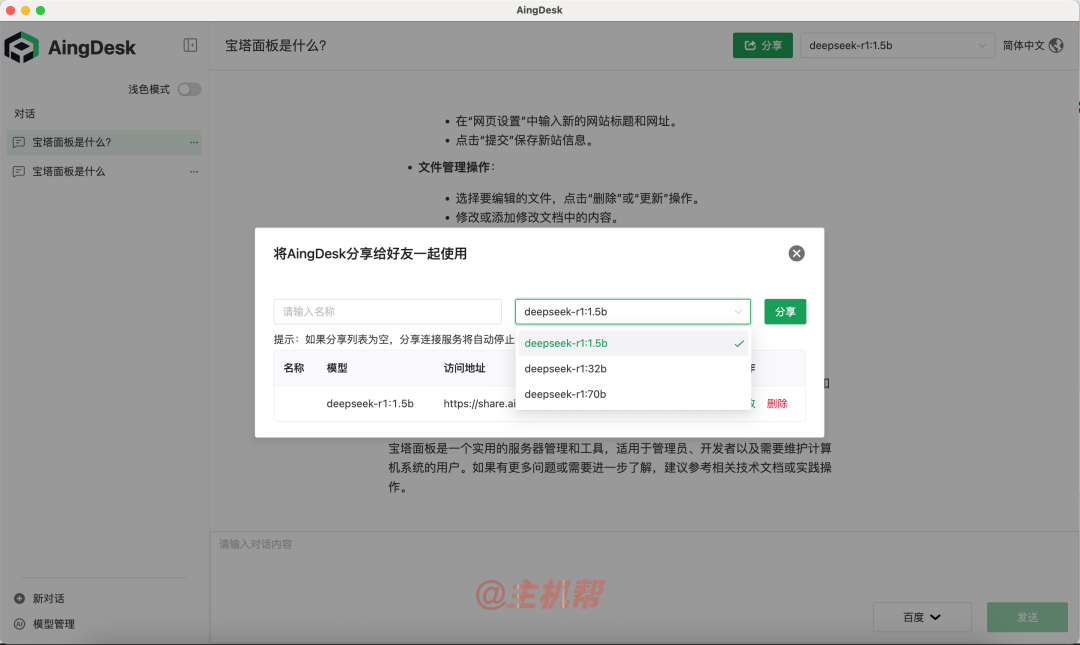Viewport: 1080px width, 645px height.
Task: Click the green 分享 button in header
Action: 762,45
